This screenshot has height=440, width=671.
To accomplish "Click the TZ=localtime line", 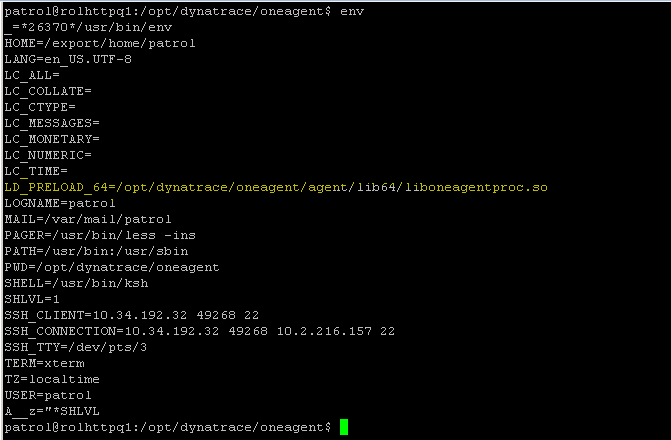I will point(52,379).
